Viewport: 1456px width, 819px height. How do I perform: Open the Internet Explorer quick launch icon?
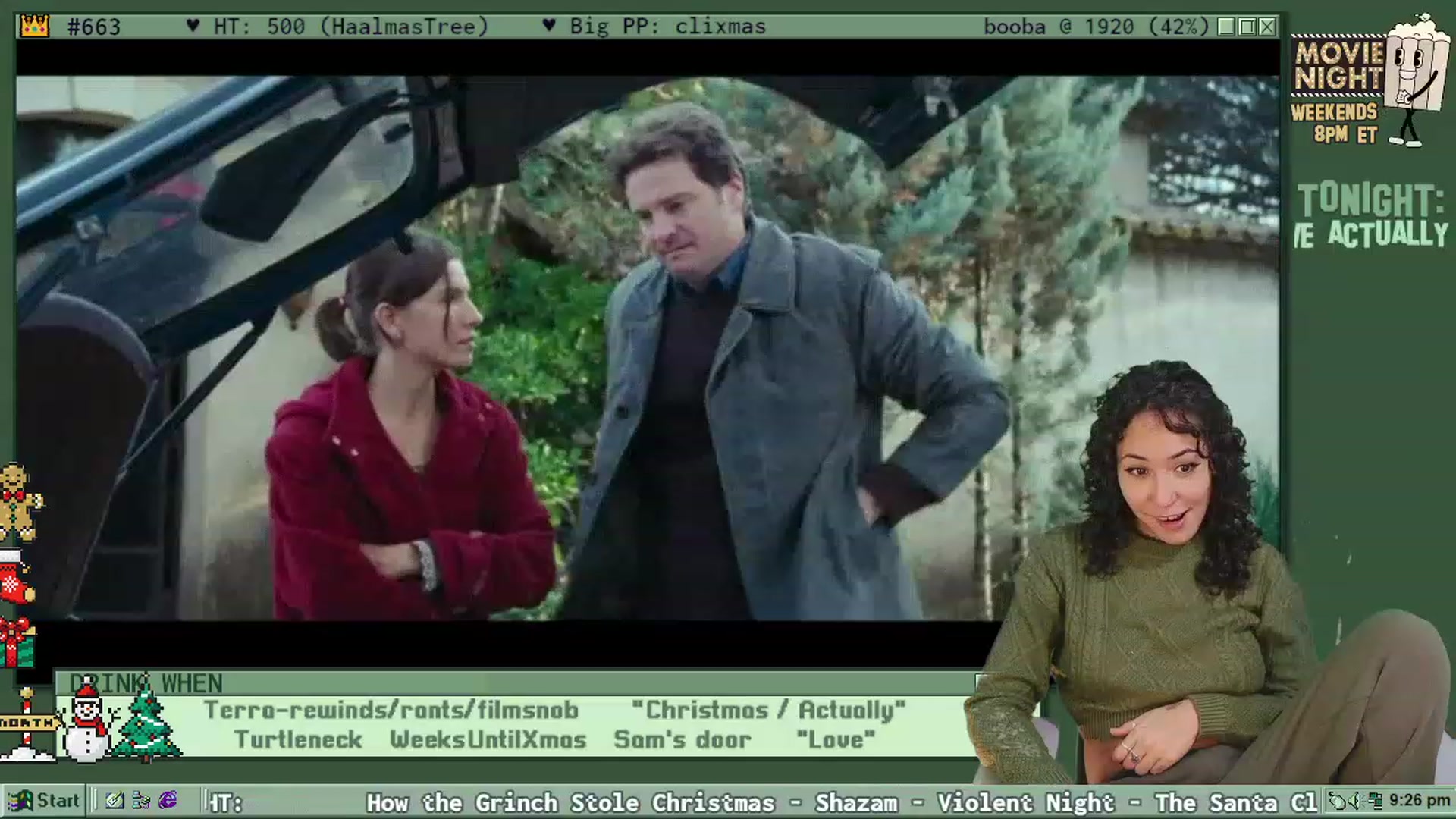point(168,801)
